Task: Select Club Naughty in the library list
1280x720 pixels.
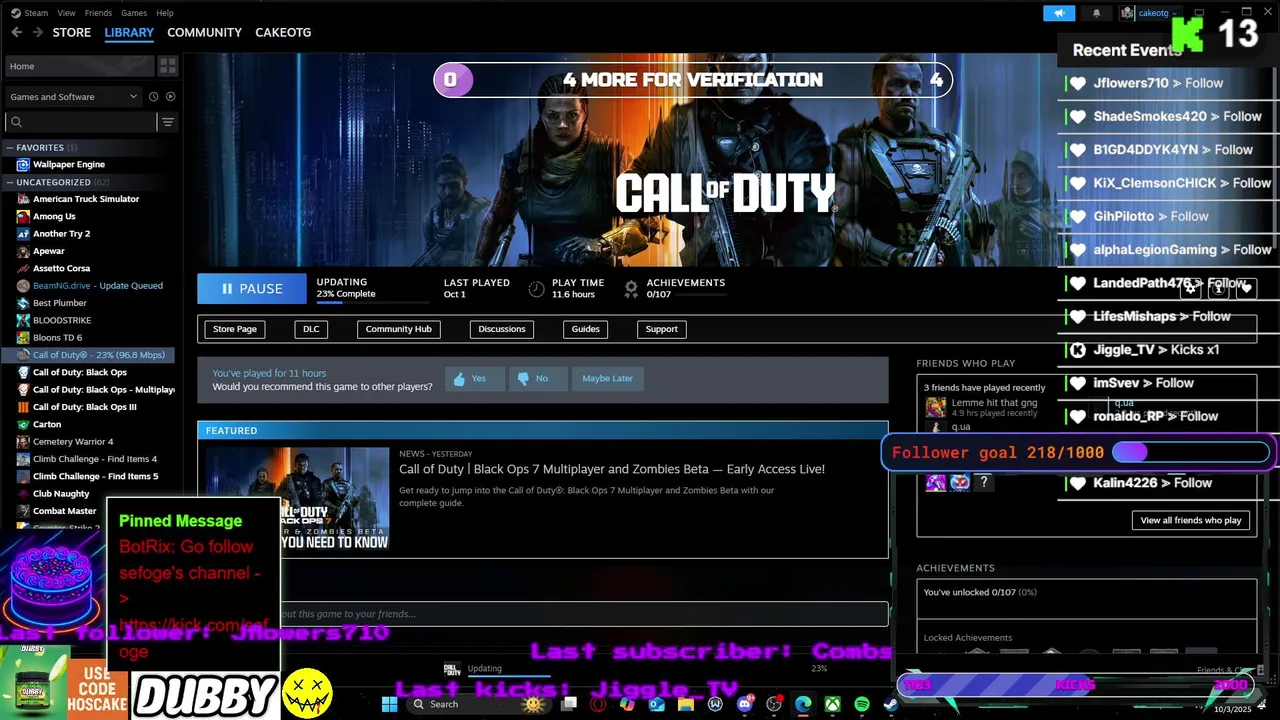Action: coord(61,493)
